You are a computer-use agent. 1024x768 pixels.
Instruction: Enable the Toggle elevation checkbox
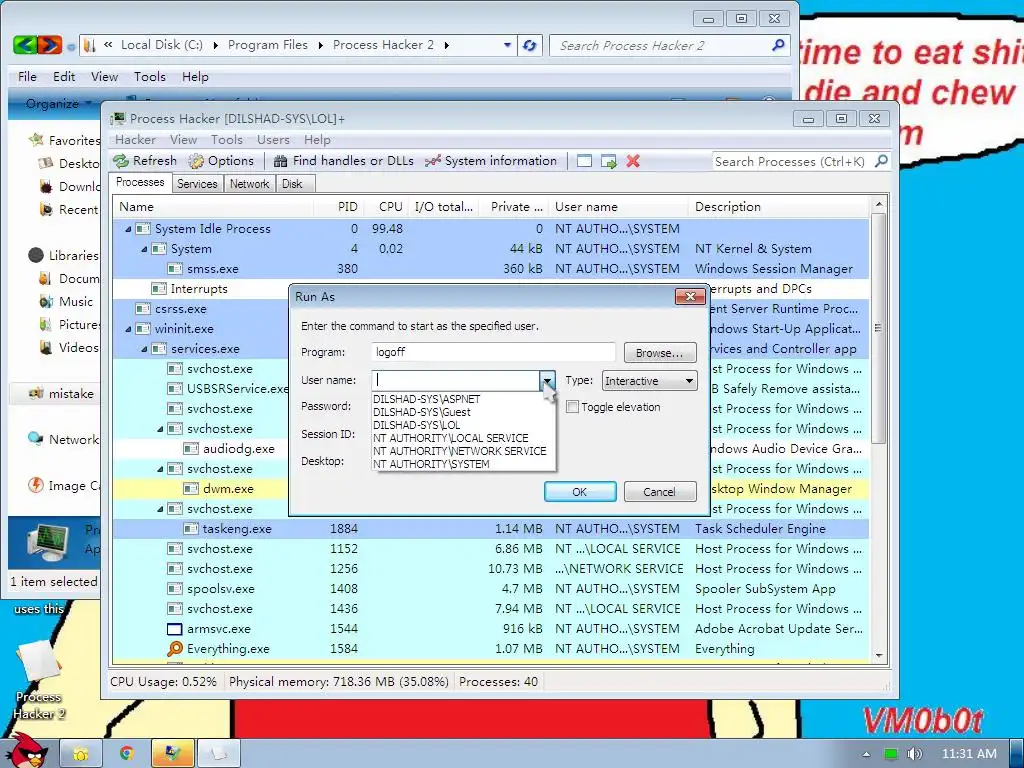(x=572, y=407)
